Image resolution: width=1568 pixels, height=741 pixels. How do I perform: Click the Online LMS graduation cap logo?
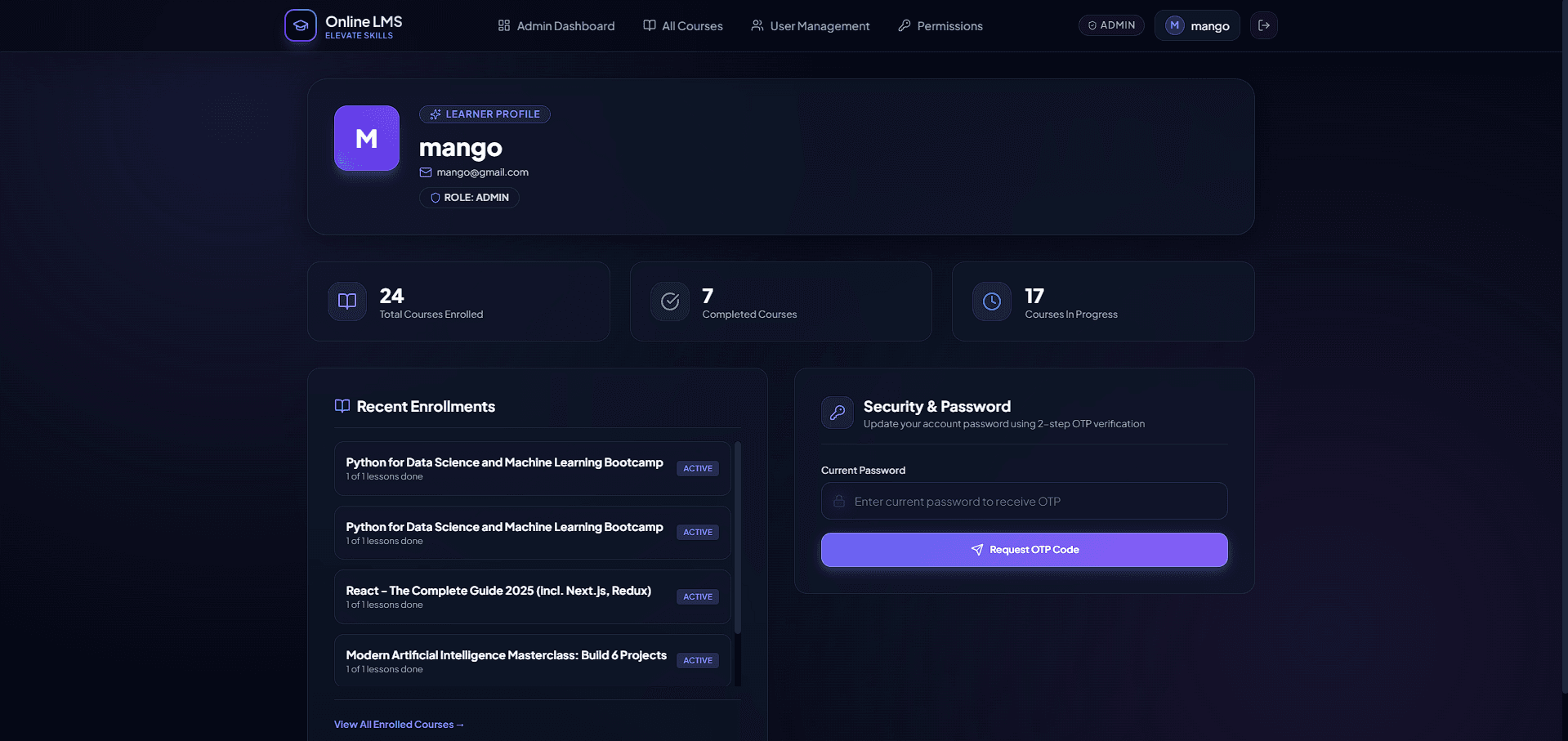(x=300, y=25)
